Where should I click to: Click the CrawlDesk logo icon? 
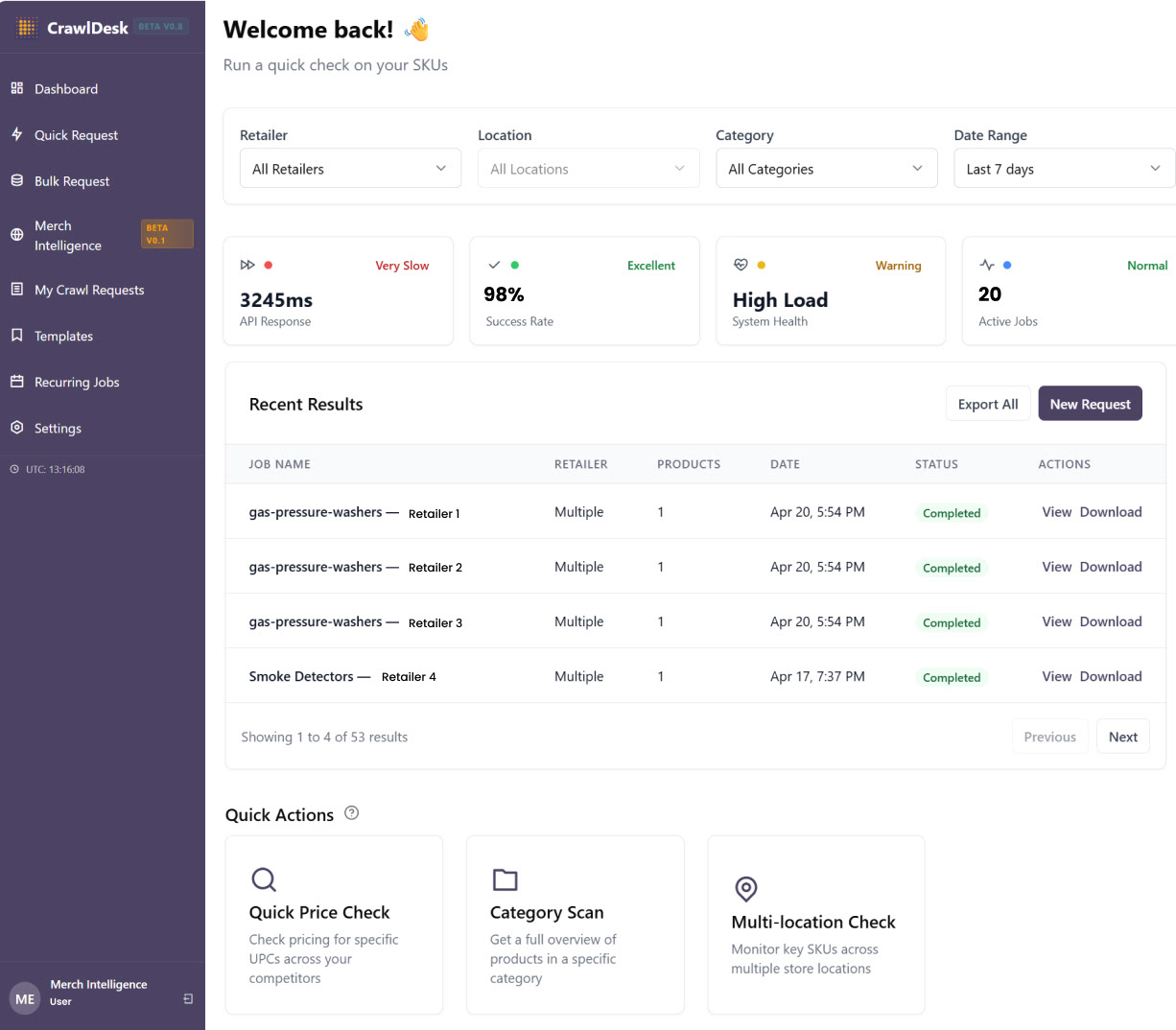(26, 28)
